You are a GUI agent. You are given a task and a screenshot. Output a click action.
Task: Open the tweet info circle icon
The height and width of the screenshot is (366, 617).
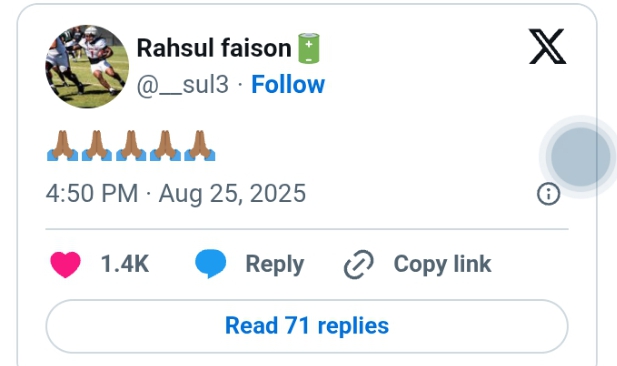[549, 194]
